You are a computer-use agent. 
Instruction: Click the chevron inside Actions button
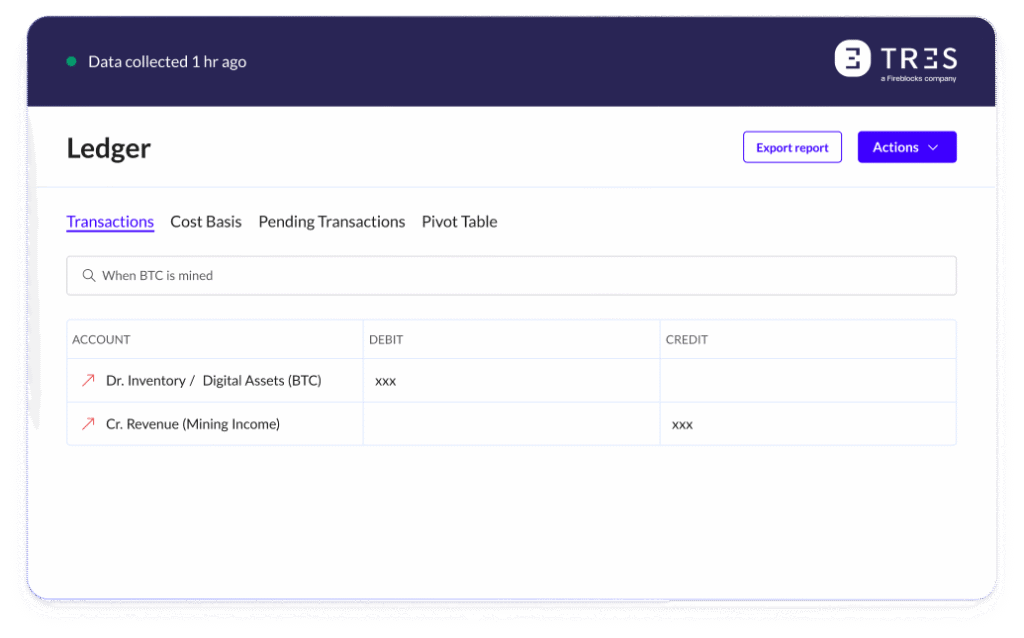[933, 147]
